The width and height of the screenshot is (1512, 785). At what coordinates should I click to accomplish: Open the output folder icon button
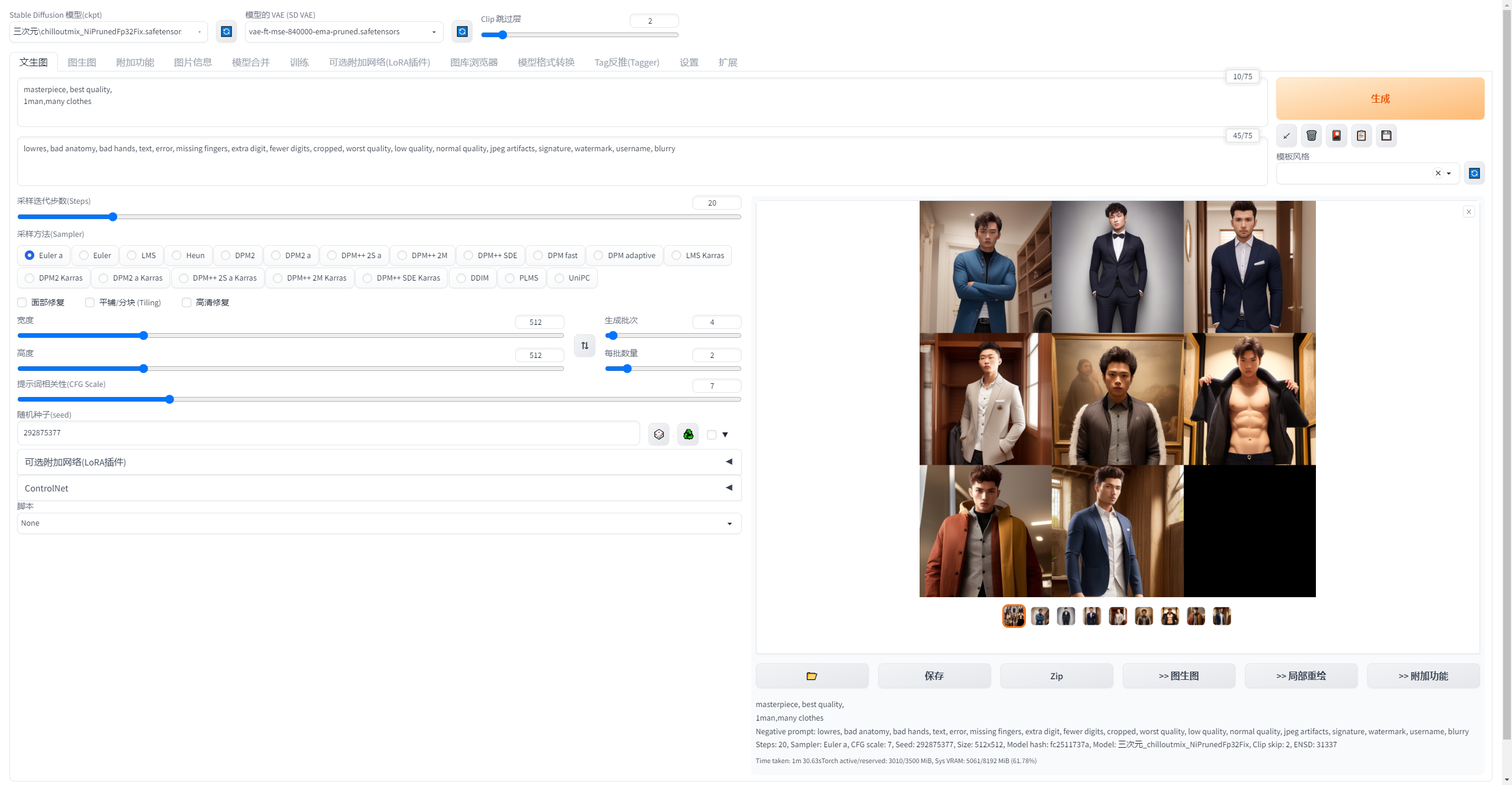[812, 676]
